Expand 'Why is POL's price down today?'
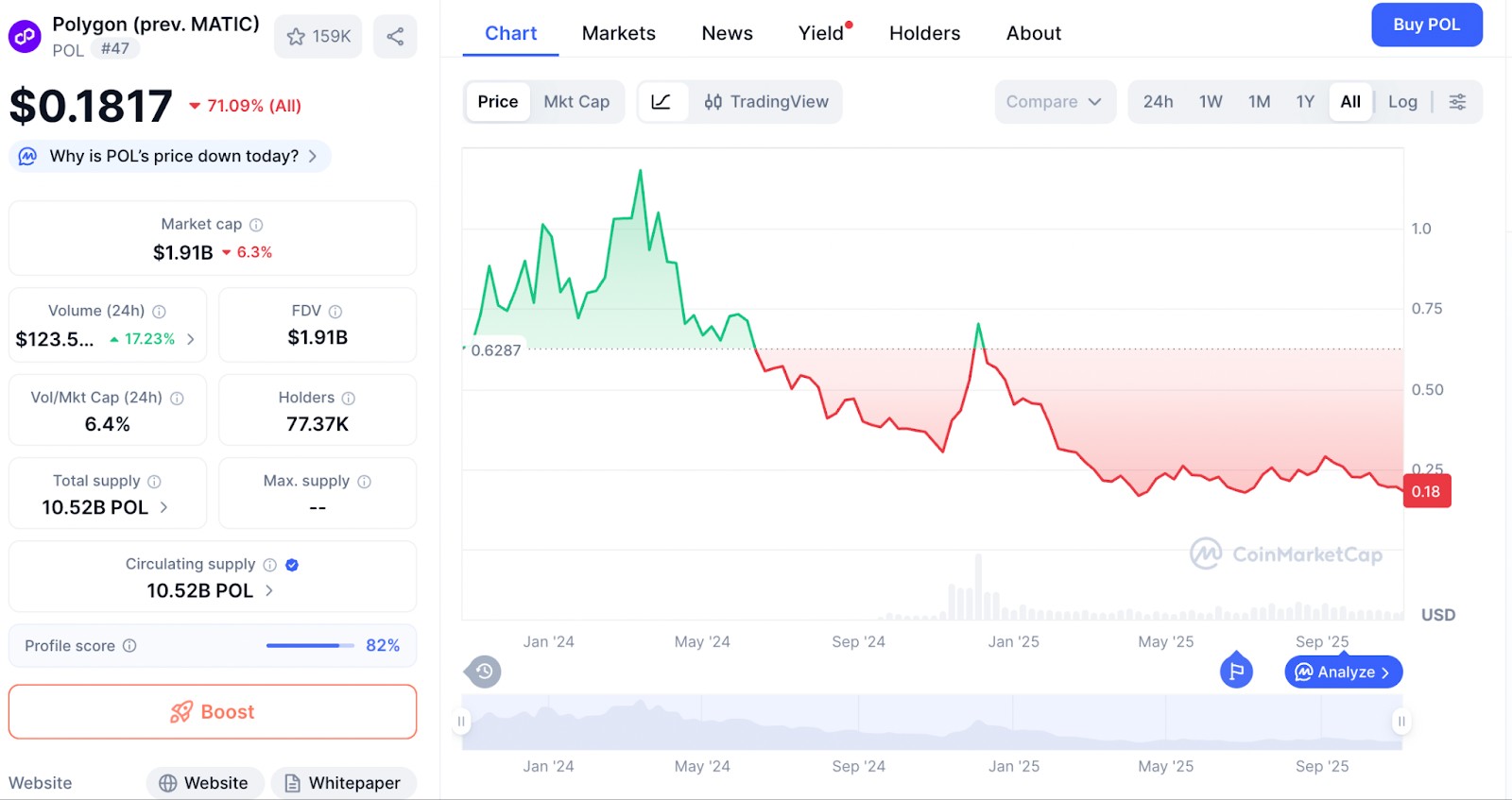 coord(170,157)
